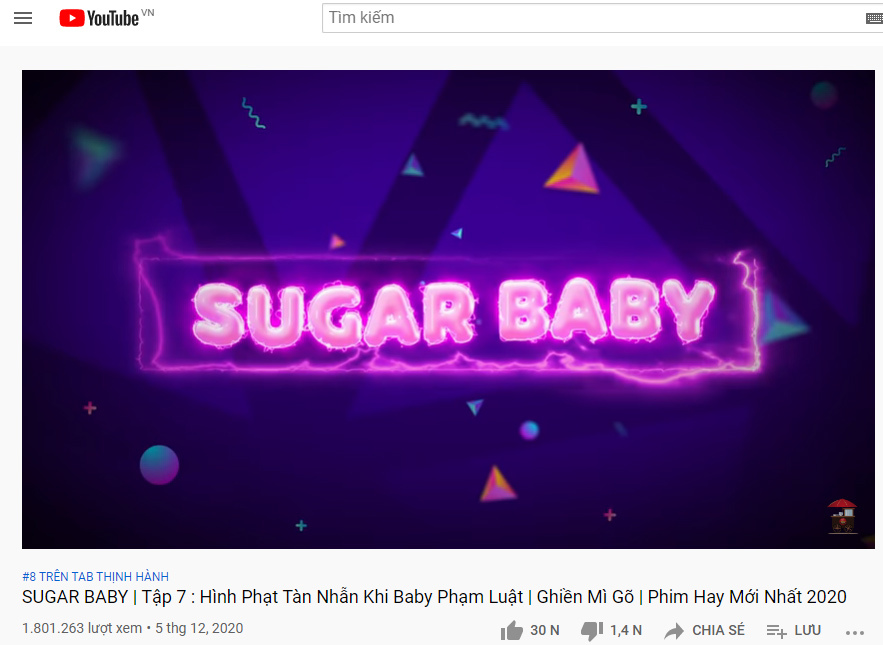Open more actions three-dot menu
This screenshot has height=645, width=883.
pyautogui.click(x=855, y=633)
